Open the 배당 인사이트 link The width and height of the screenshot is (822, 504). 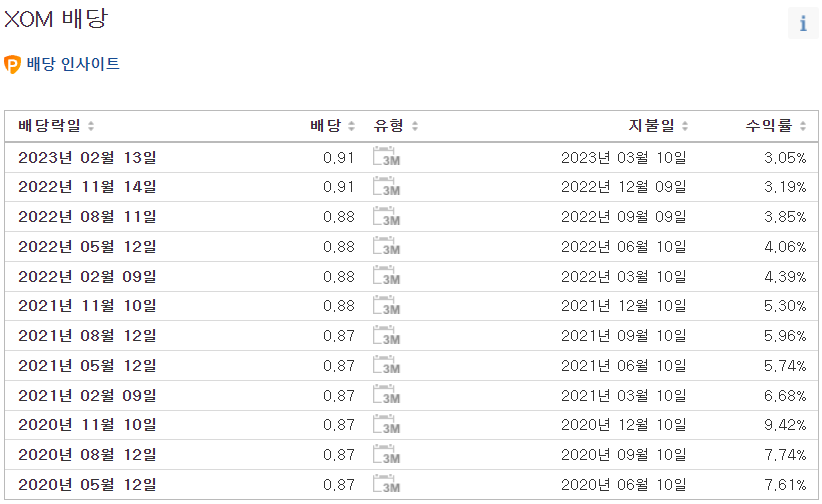[73, 64]
